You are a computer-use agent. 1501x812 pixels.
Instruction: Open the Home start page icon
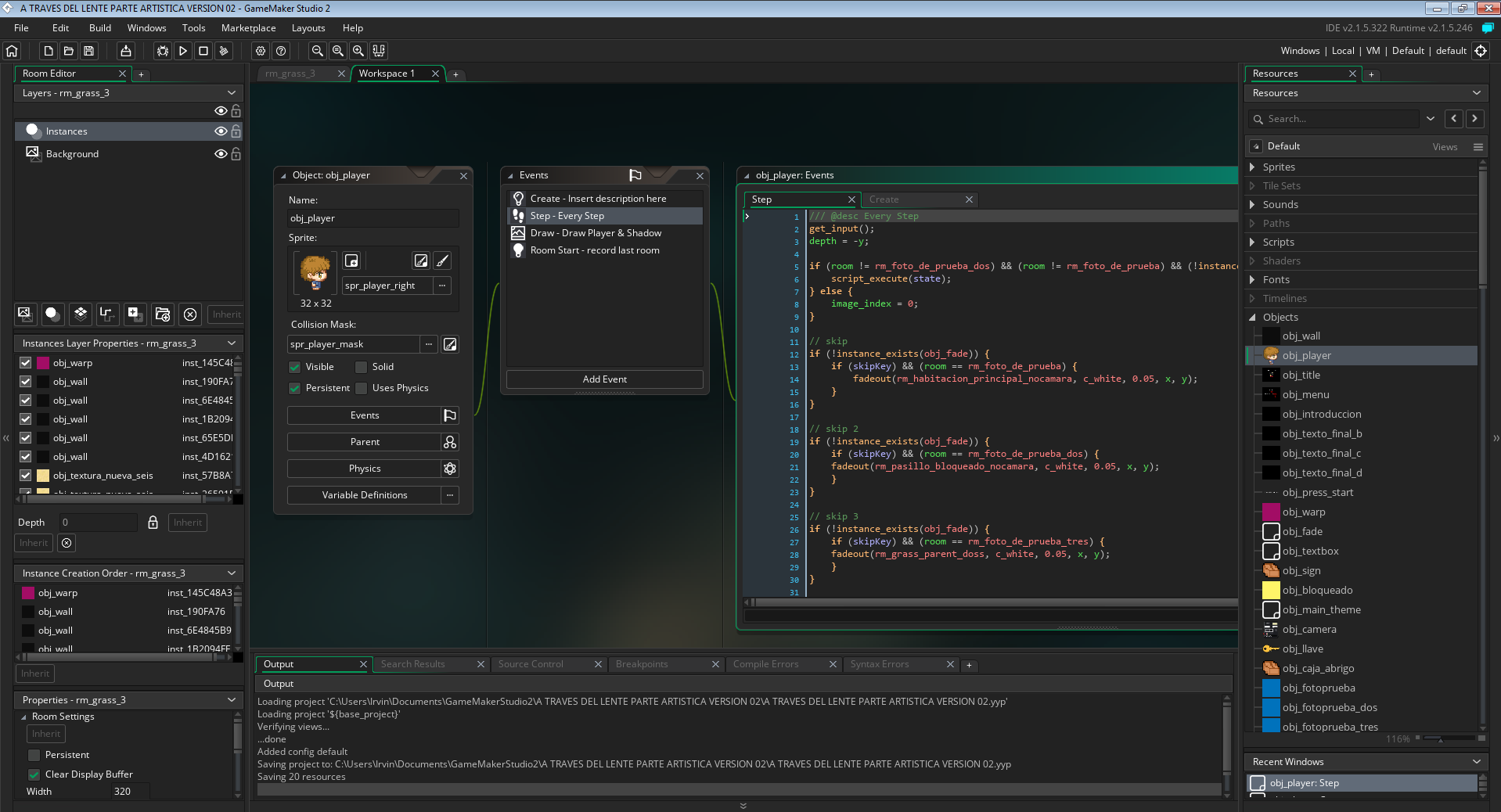point(12,51)
